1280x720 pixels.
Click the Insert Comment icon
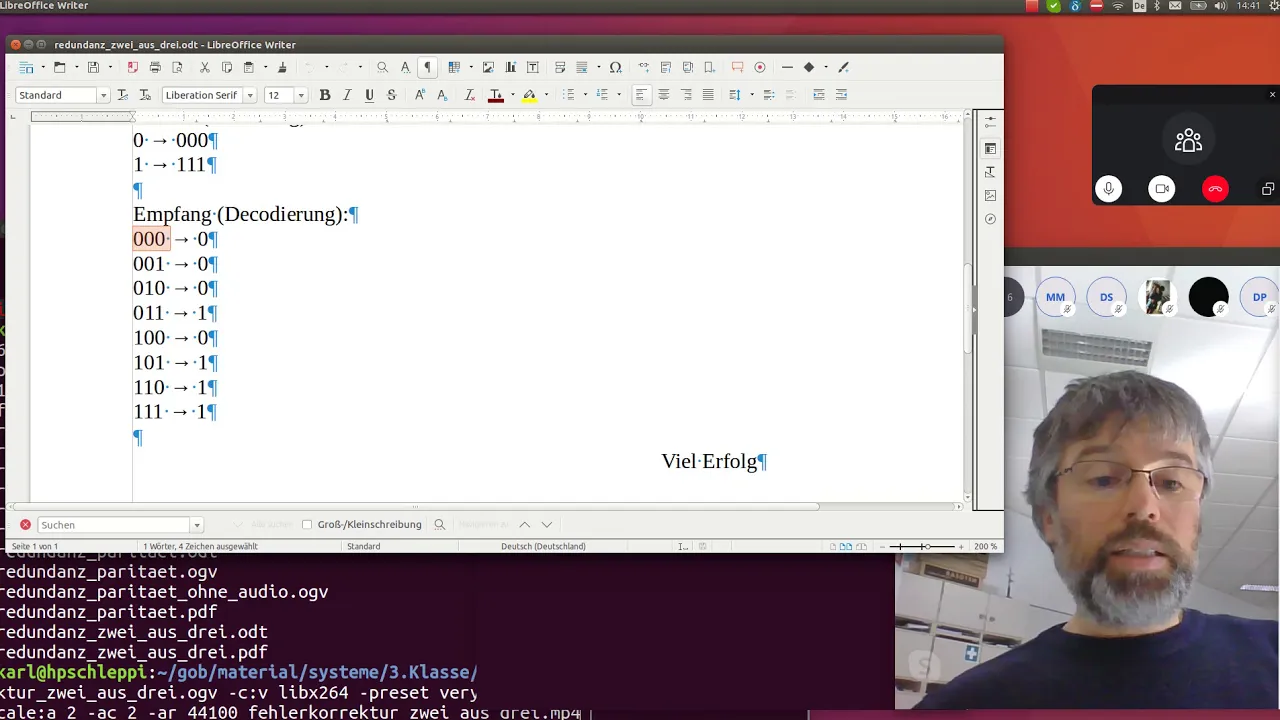737,67
